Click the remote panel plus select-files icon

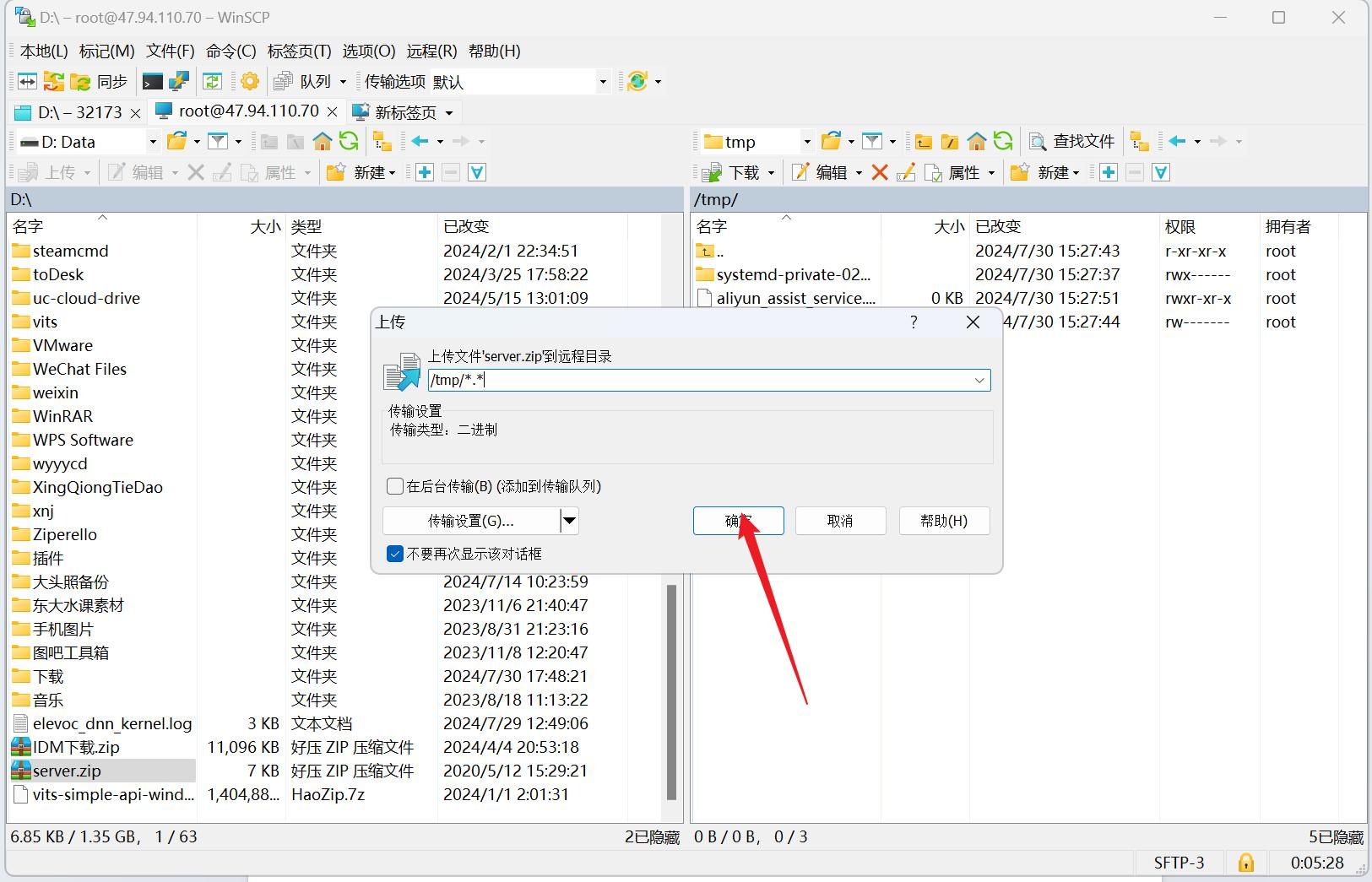(x=1109, y=172)
